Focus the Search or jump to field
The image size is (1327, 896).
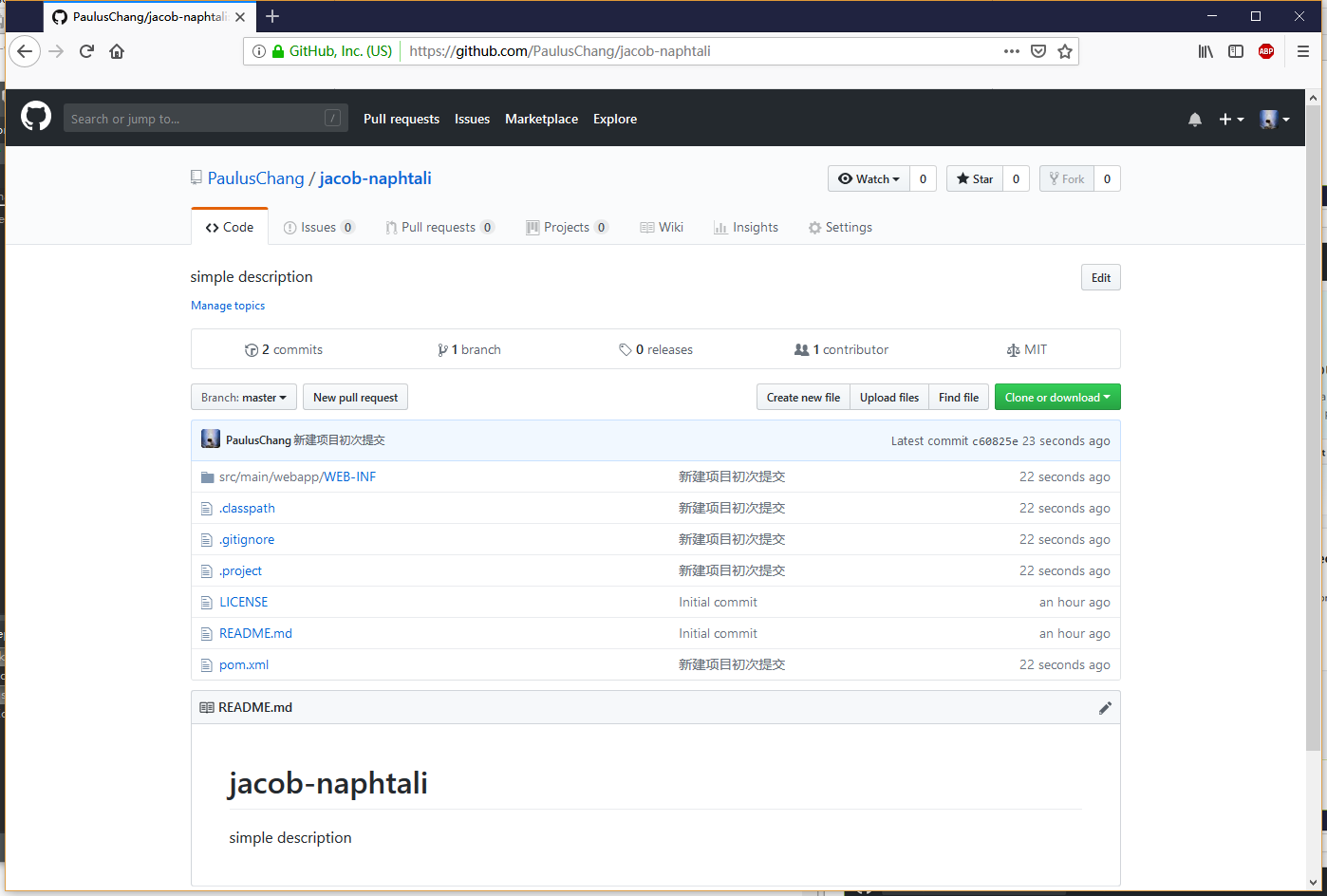pos(205,119)
